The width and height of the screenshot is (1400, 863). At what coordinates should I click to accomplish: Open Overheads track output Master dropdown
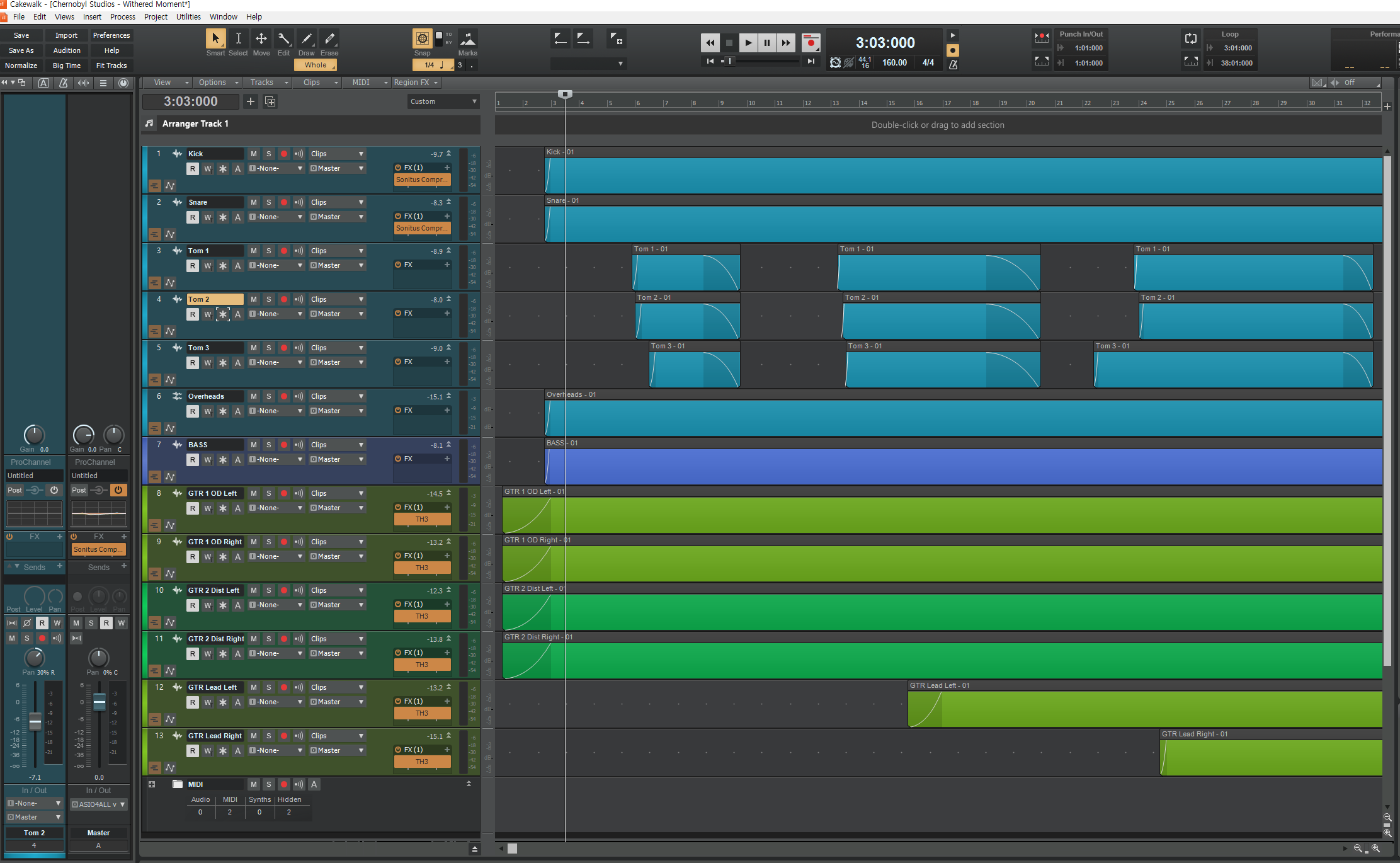tap(337, 411)
